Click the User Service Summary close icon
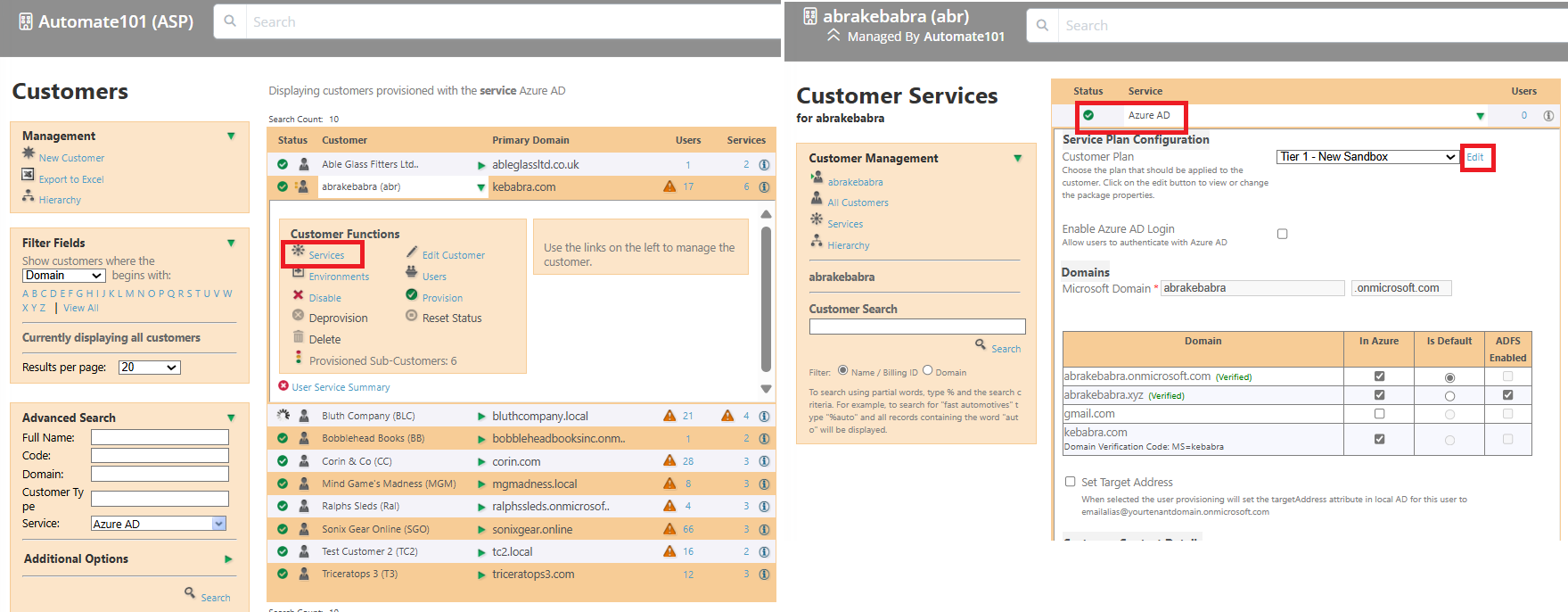Screen dimensions: 1568x612 [283, 386]
